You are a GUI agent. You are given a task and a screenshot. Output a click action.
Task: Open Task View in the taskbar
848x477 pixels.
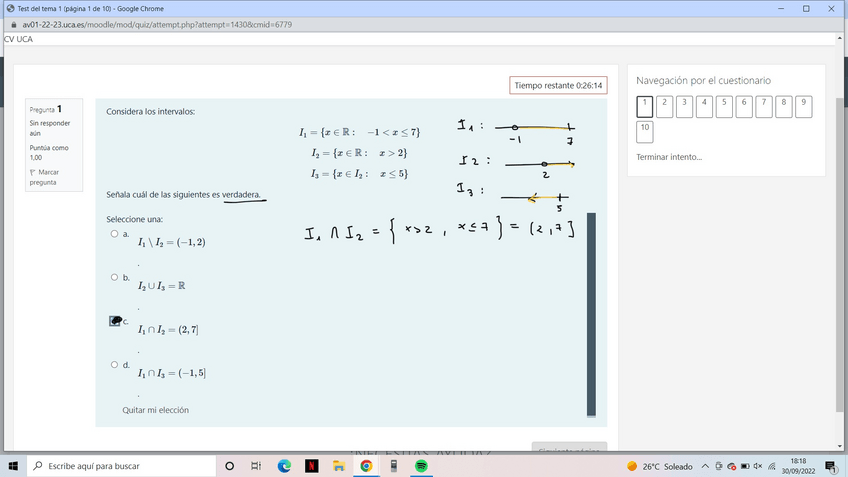(256, 466)
